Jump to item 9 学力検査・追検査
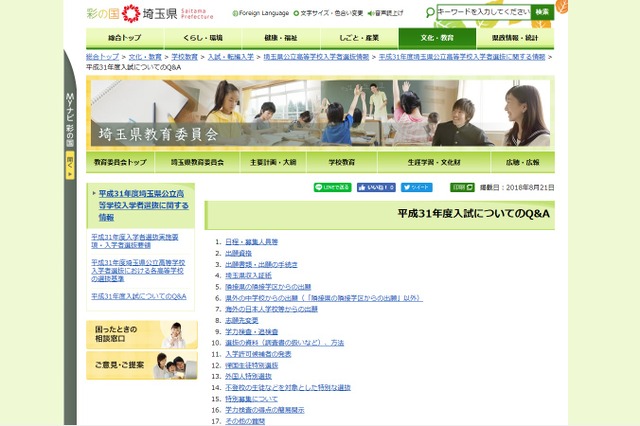 [251, 332]
